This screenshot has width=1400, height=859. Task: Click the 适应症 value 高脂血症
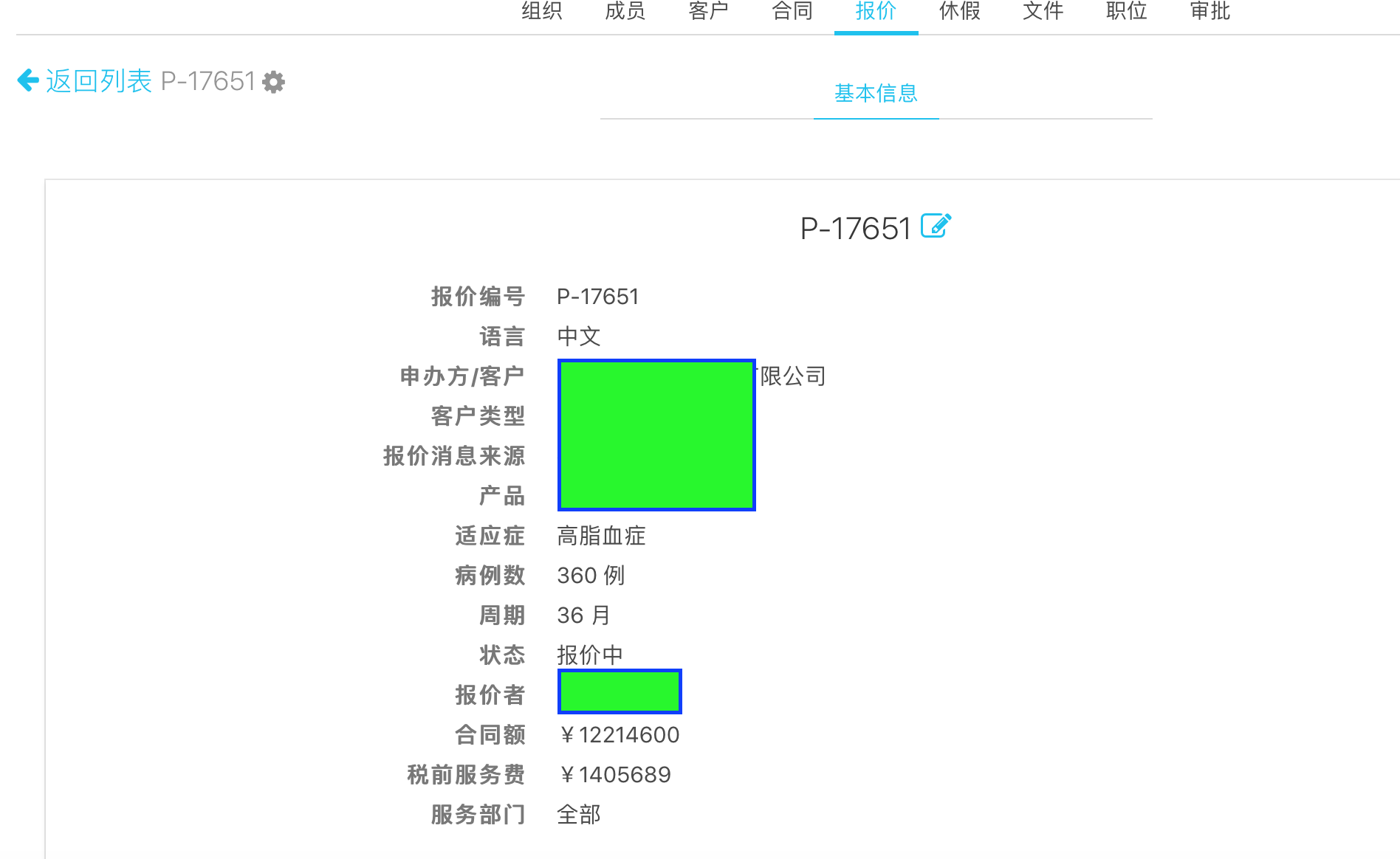[601, 536]
